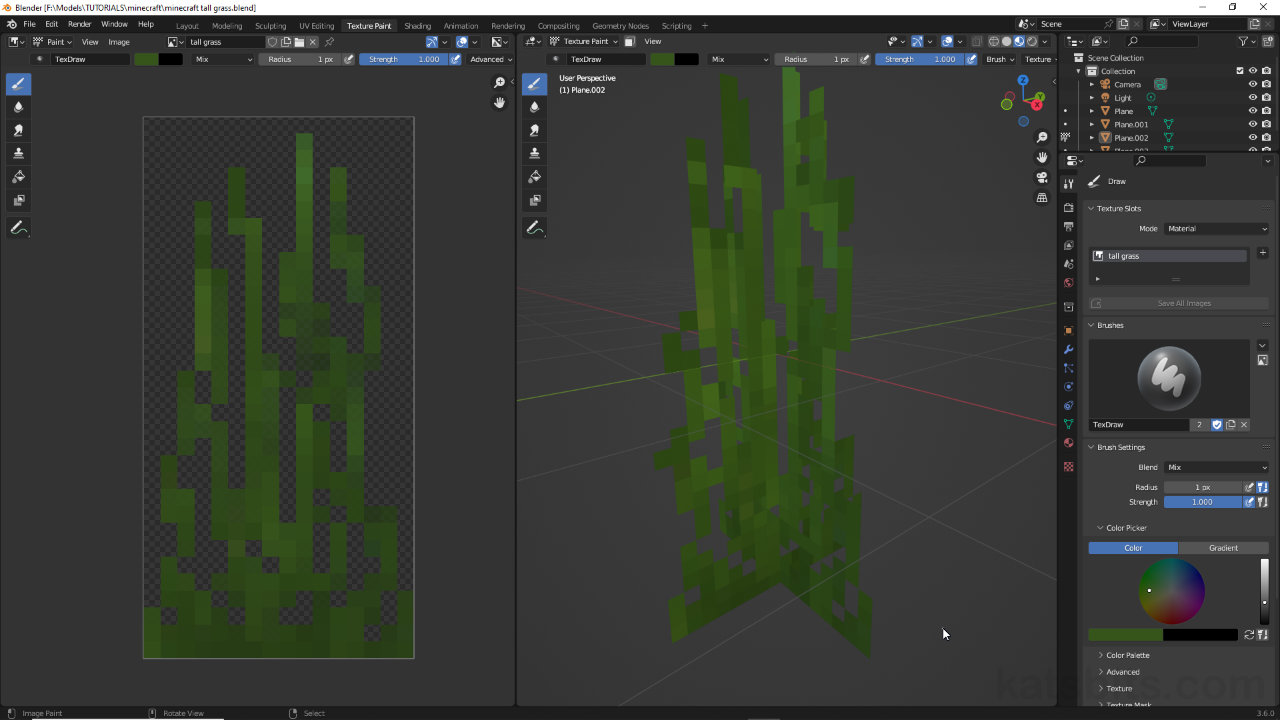This screenshot has height=720, width=1280.
Task: Click the color wheel in Color Picker
Action: pos(1172,591)
